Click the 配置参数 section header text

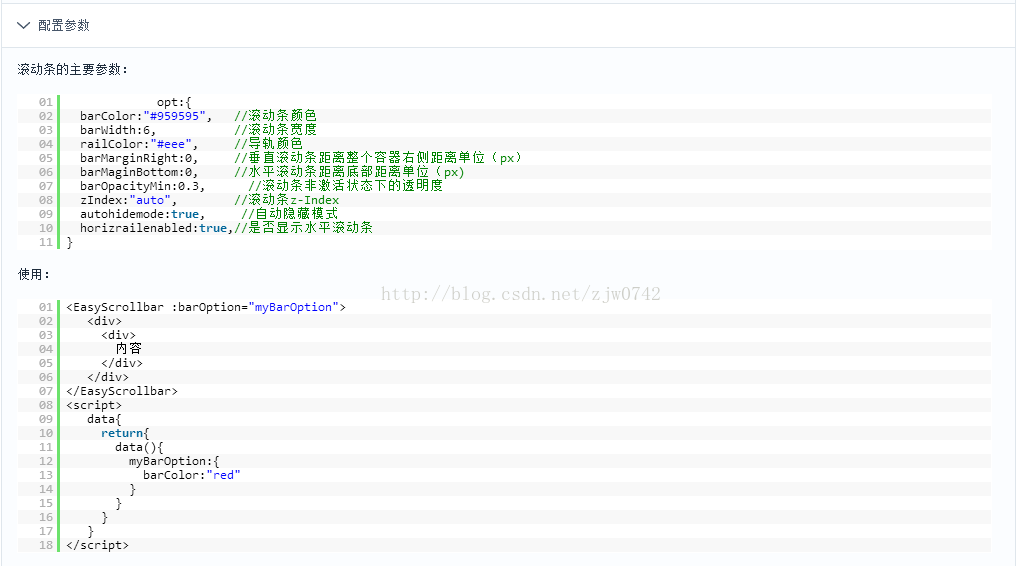[64, 25]
